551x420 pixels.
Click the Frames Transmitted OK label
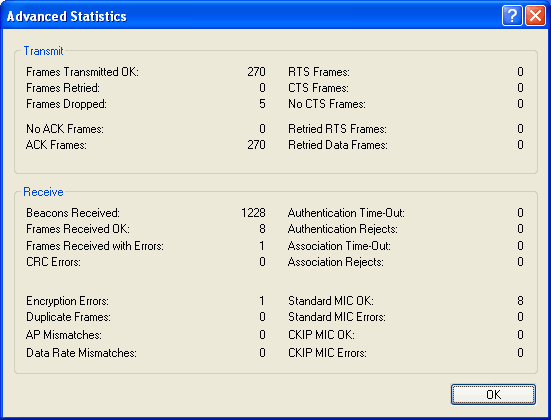[x=82, y=72]
